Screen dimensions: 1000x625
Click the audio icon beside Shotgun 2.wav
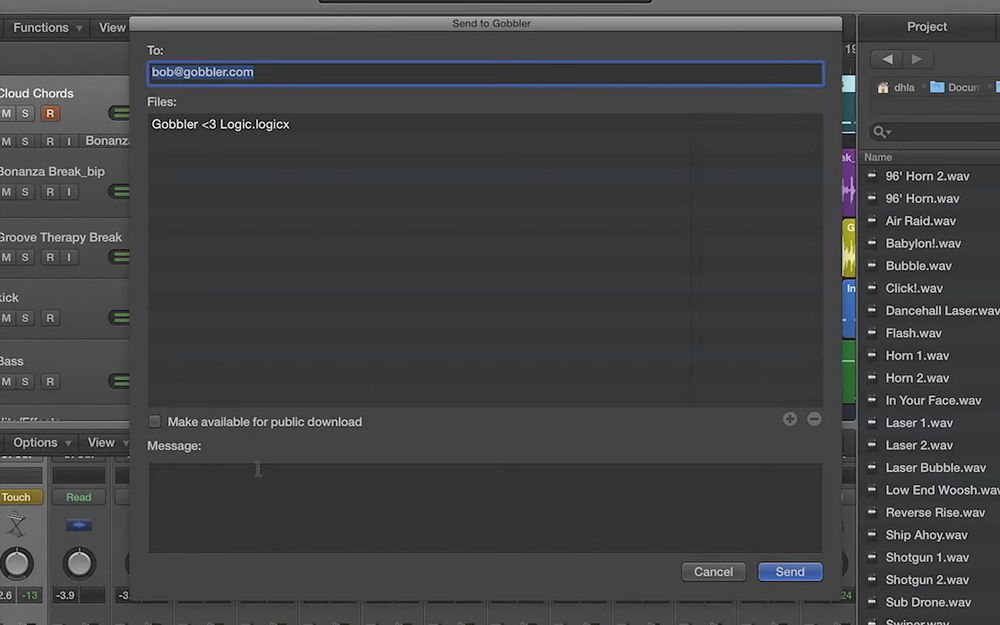[872, 578]
